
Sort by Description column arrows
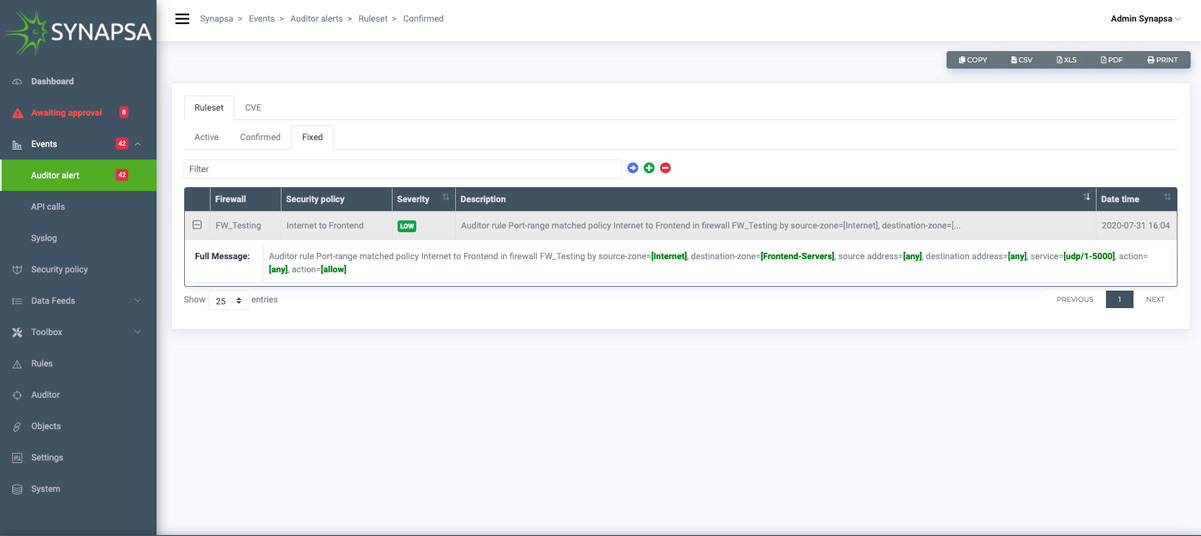(1087, 198)
